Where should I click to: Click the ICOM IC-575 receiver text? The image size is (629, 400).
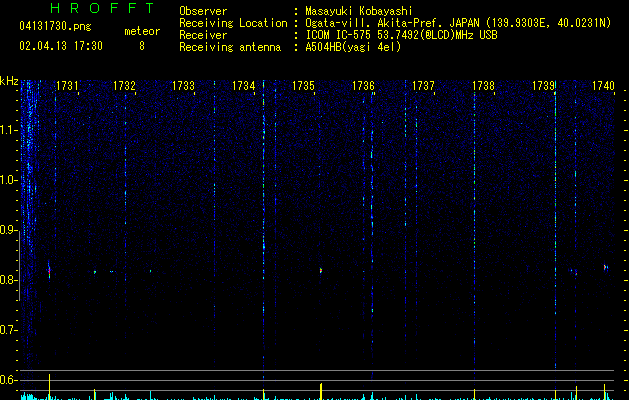(401, 35)
